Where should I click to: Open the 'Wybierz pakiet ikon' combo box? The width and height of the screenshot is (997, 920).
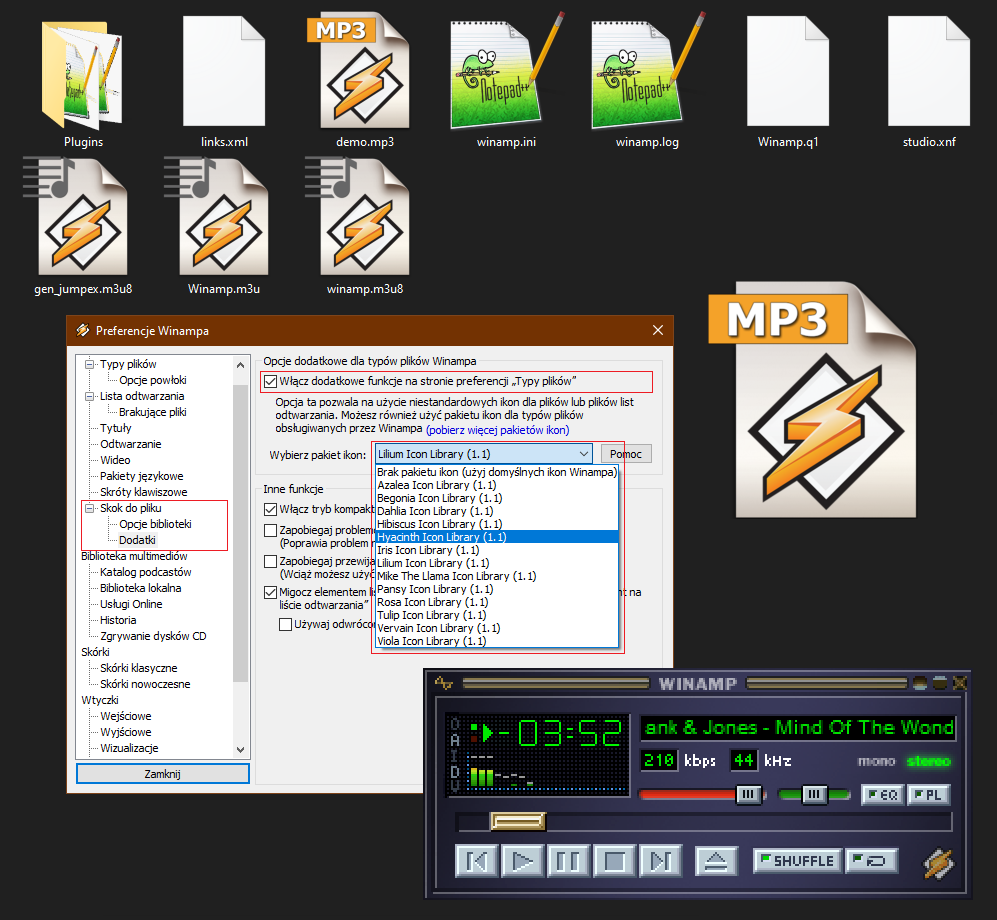[x=483, y=454]
